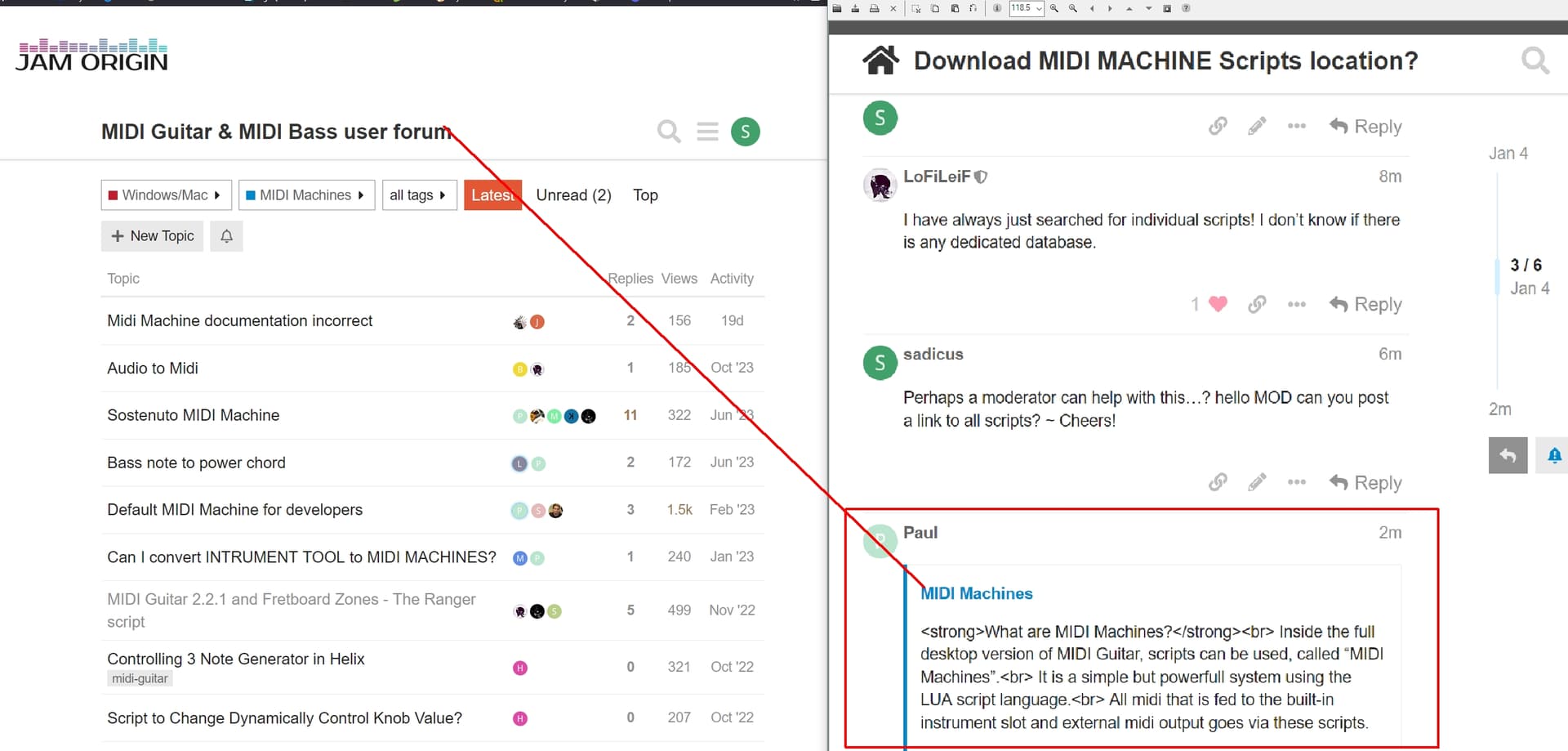Open Default MIDI Machine for developers topic
1568x751 pixels.
(235, 510)
